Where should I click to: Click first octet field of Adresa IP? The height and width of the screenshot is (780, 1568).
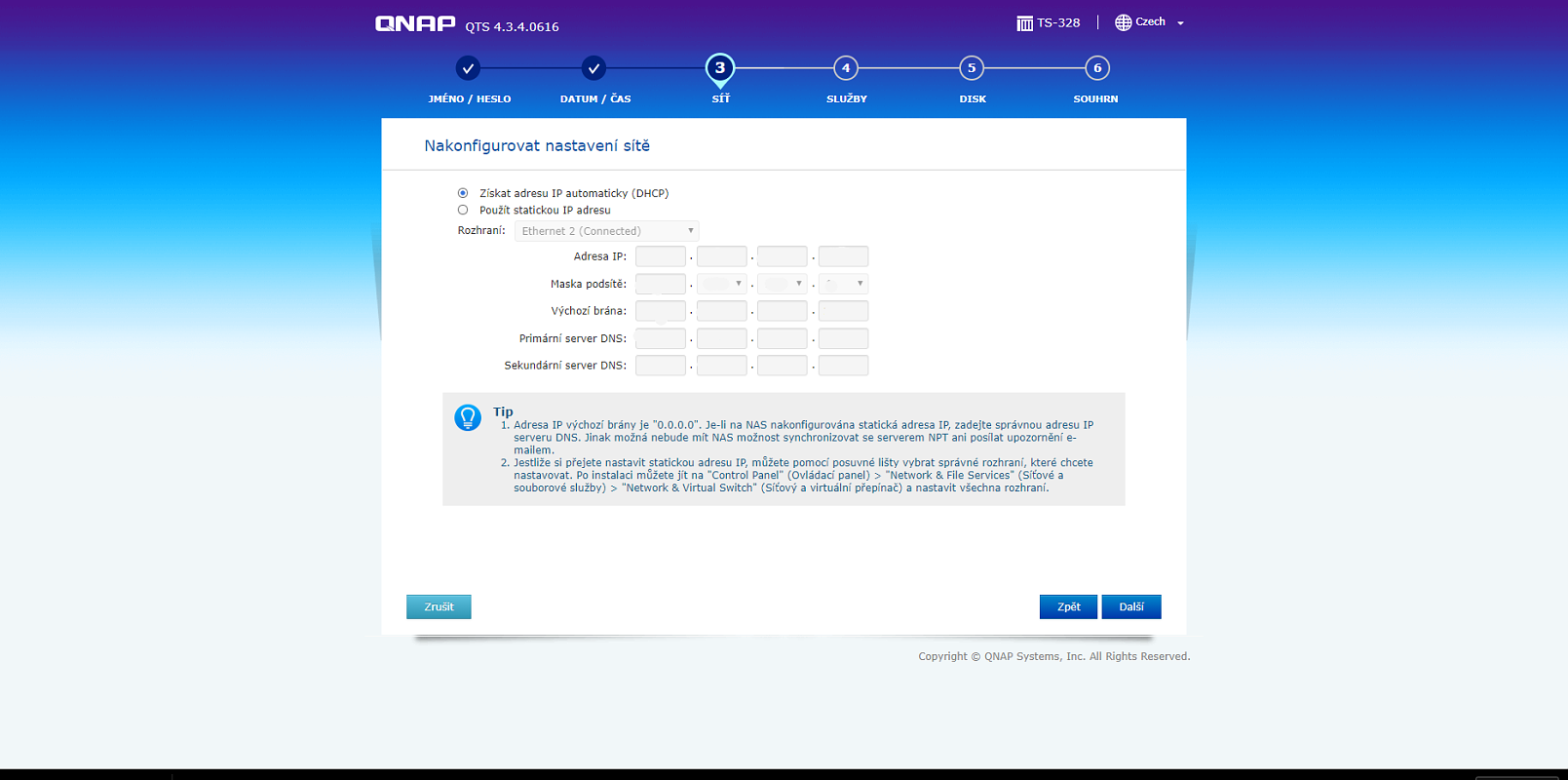coord(661,256)
